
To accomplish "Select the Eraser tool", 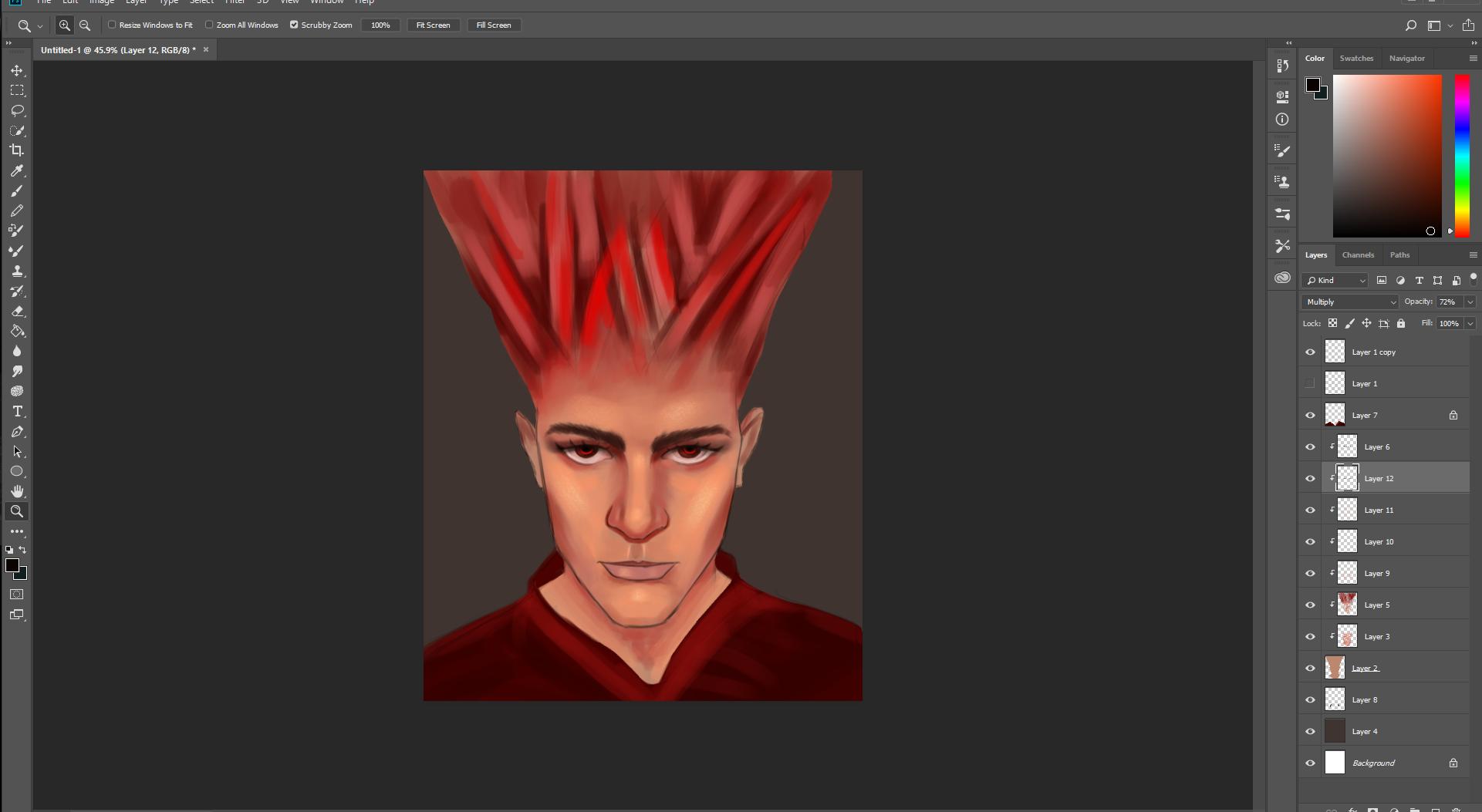I will pos(17,311).
